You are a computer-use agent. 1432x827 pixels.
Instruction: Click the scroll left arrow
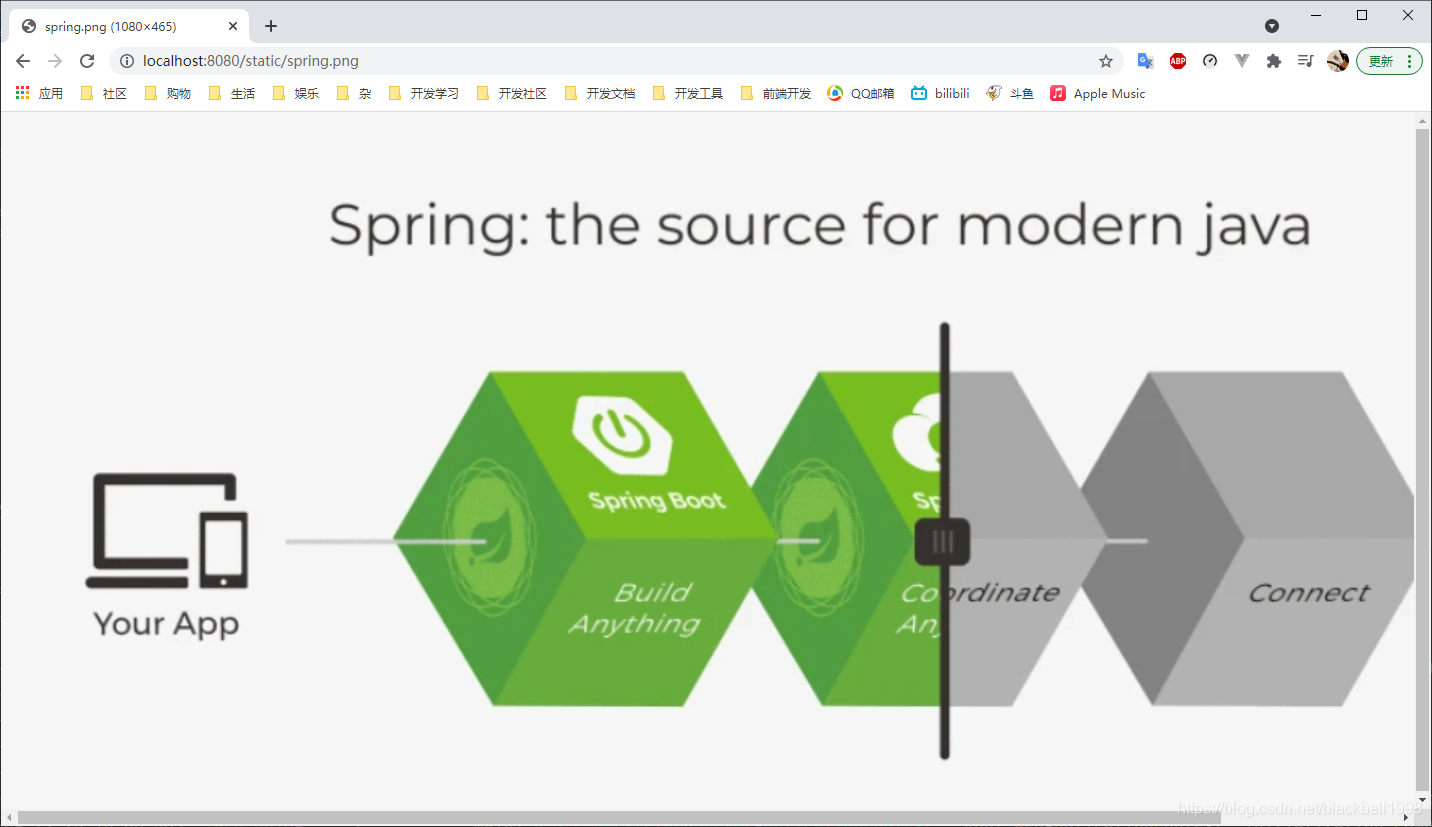pos(8,818)
